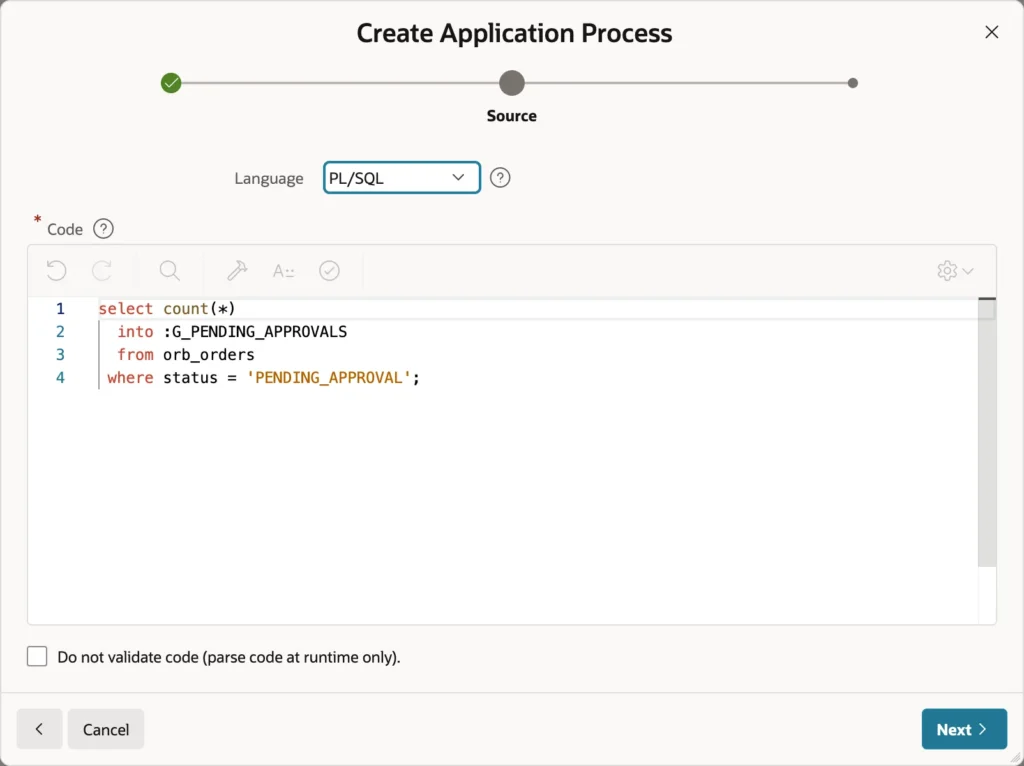
Task: Click the Redo icon in code editor toolbar
Action: point(102,270)
